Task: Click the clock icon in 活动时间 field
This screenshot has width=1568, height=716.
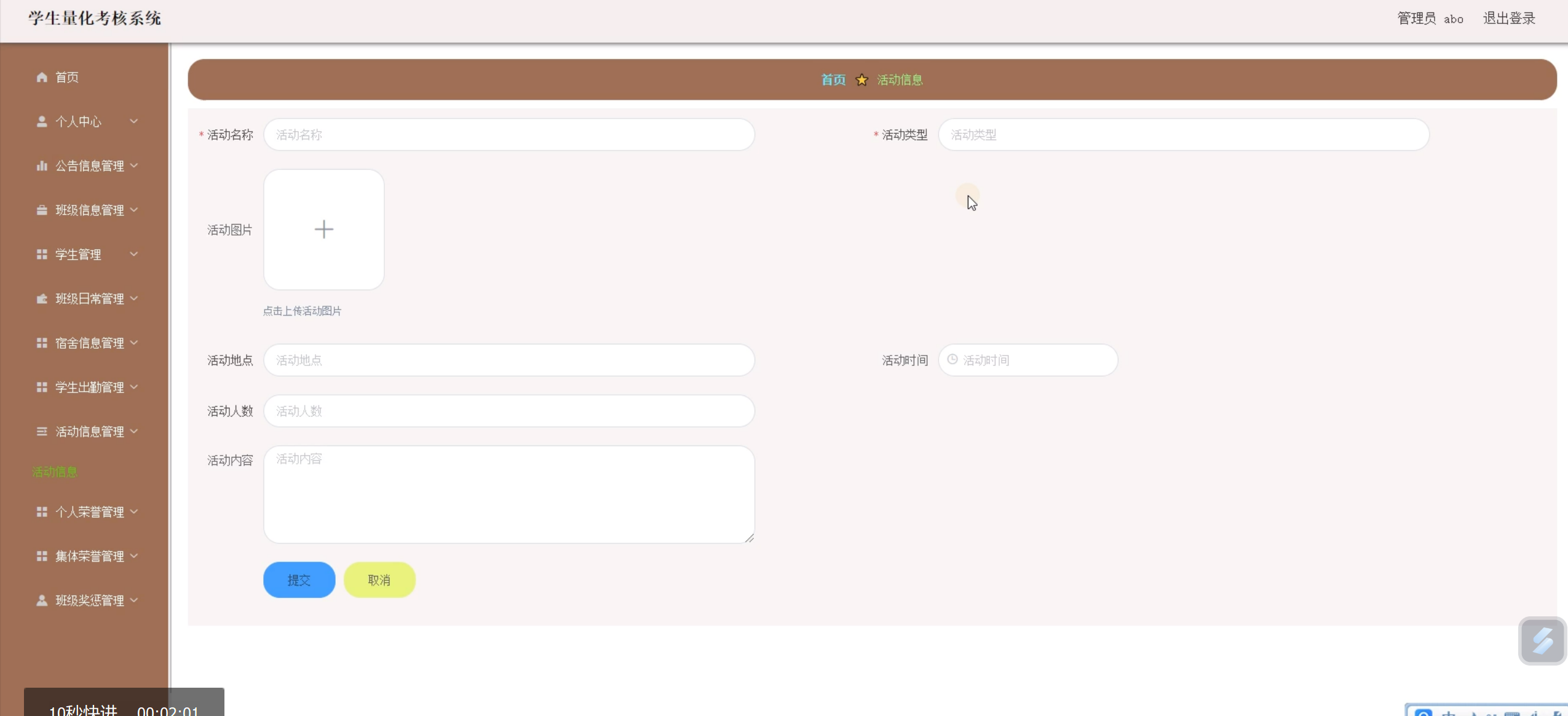Action: click(x=952, y=359)
